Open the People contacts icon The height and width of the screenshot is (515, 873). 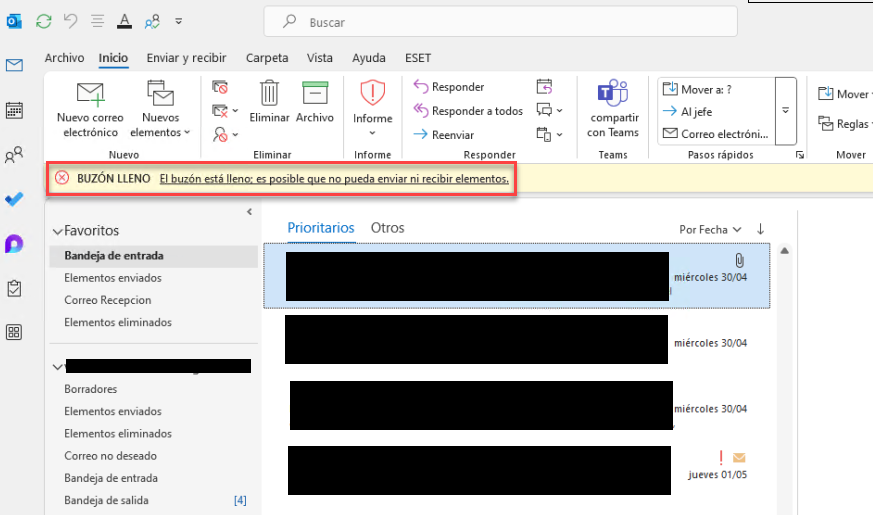tap(14, 155)
